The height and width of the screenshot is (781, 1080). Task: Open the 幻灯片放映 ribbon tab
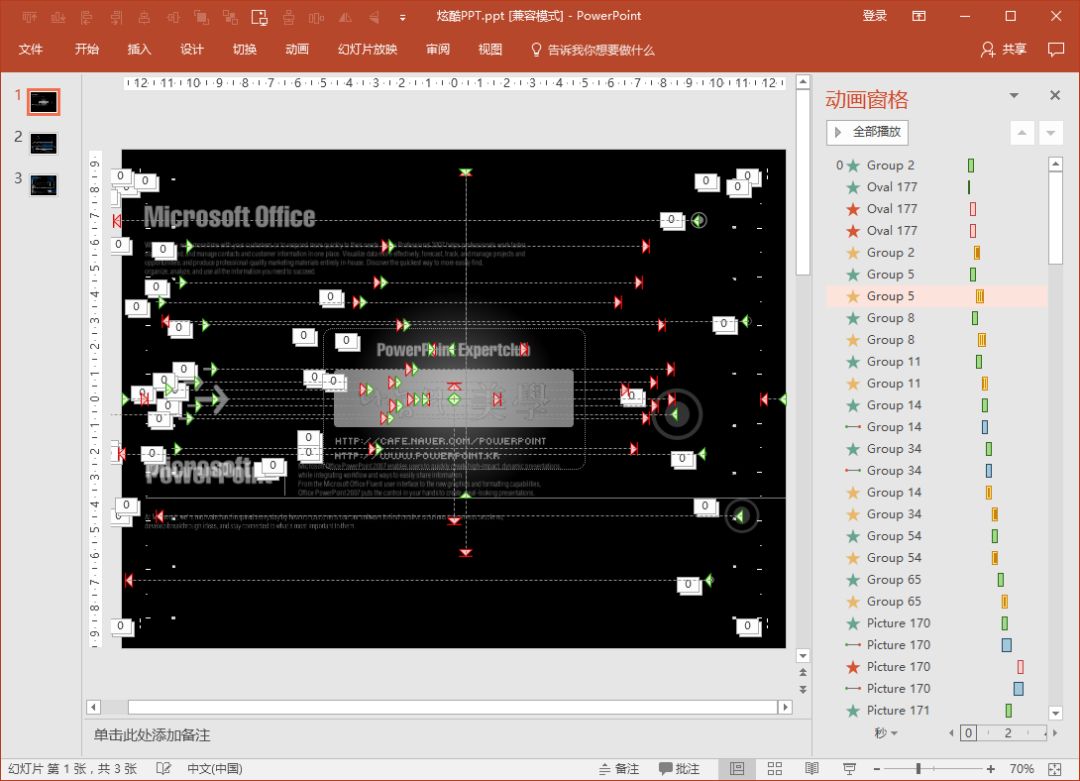point(367,49)
